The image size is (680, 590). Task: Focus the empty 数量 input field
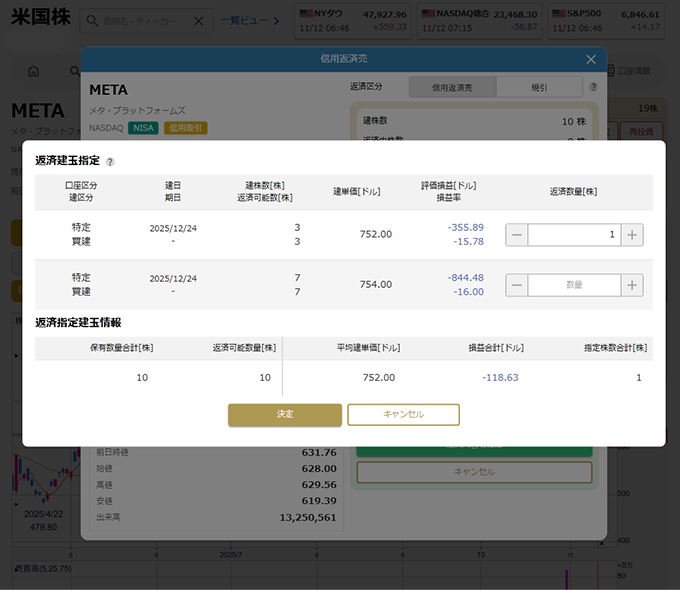[x=574, y=285]
